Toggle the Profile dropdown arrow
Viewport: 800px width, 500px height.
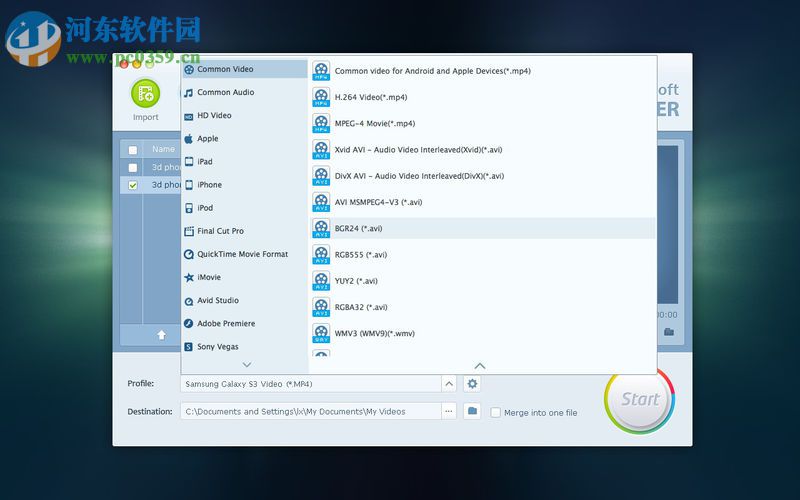pos(449,384)
